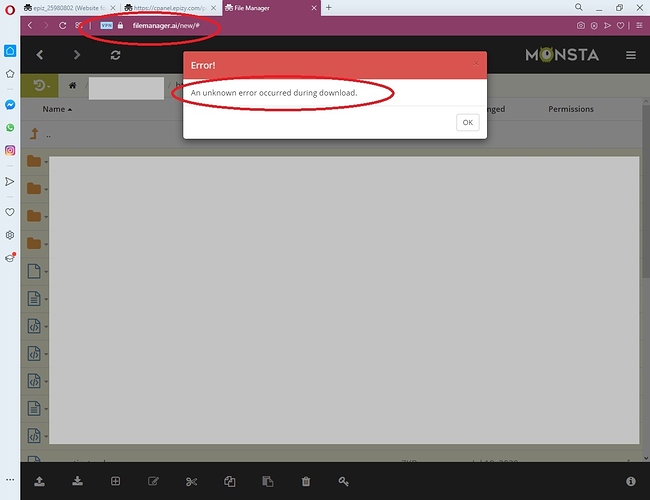Screen dimensions: 650x500
Task: Open bookmarks star in Opera sidebar
Action: (x=10, y=74)
